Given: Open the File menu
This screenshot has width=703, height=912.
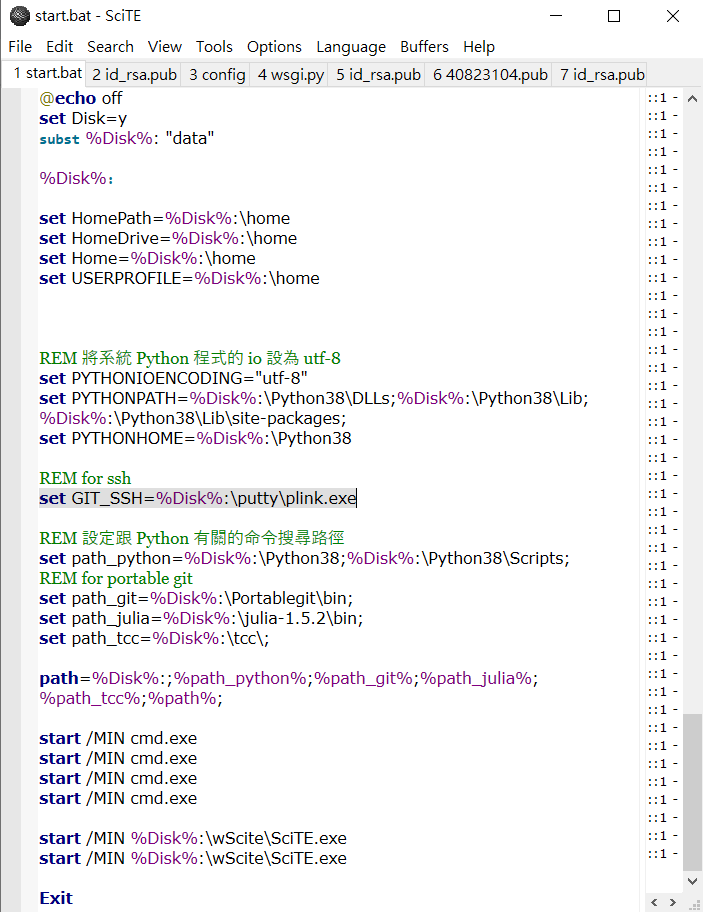Looking at the screenshot, I should click(20, 47).
